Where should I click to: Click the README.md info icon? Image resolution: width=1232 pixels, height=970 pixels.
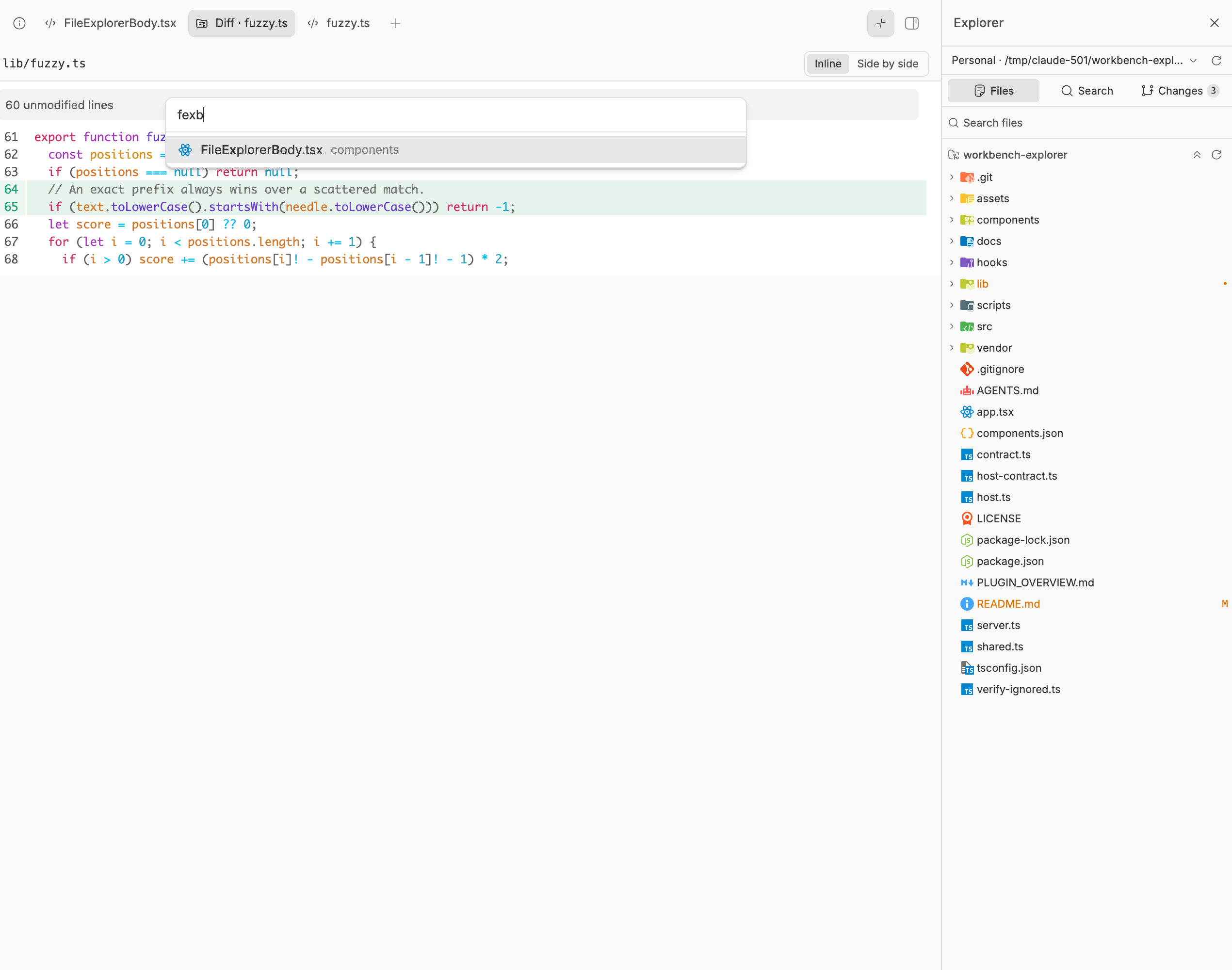(x=967, y=604)
